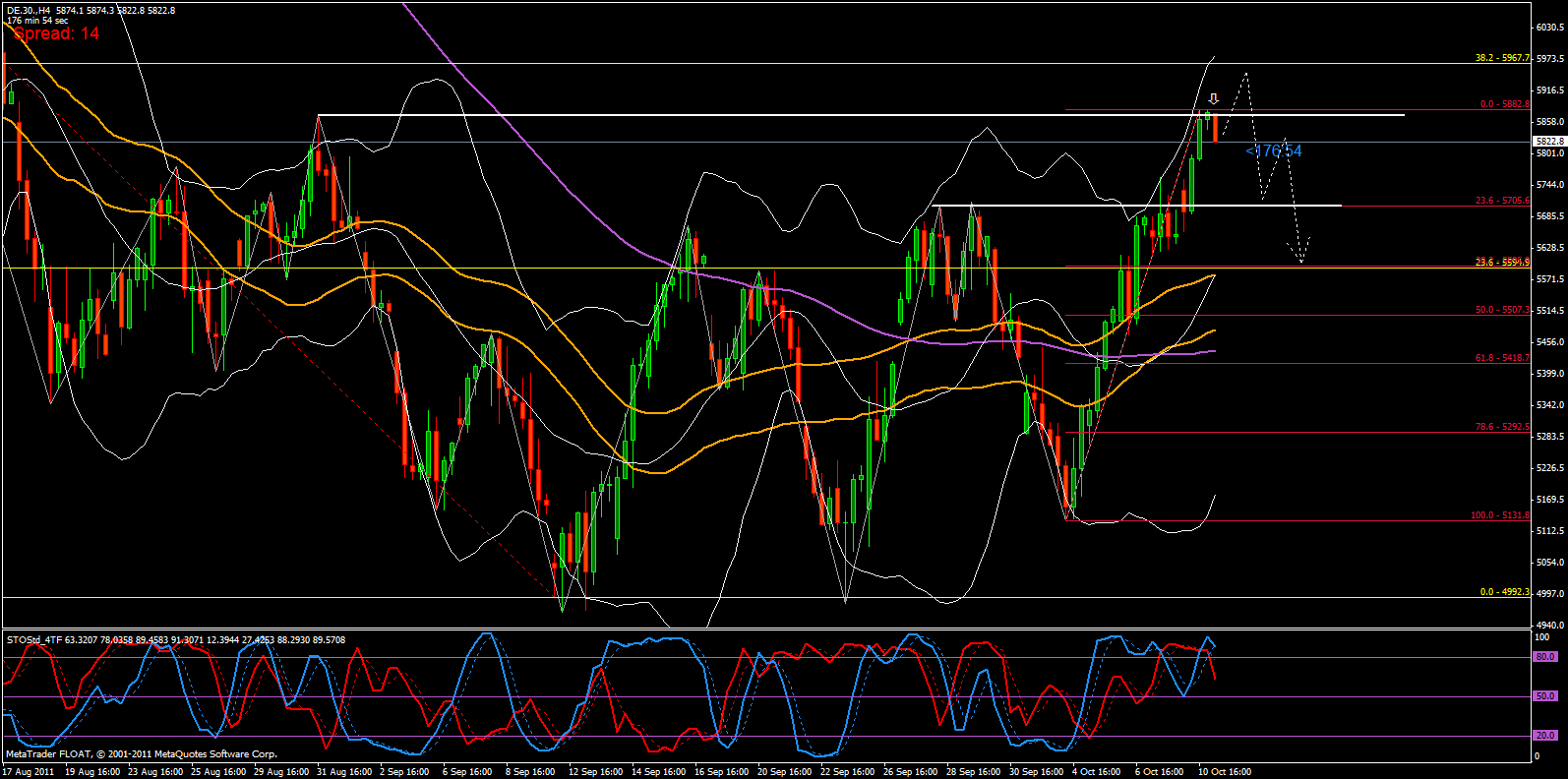Viewport: 1568px width, 779px height.
Task: Click the current price tag 5822.8 on axis
Action: pos(1549,142)
